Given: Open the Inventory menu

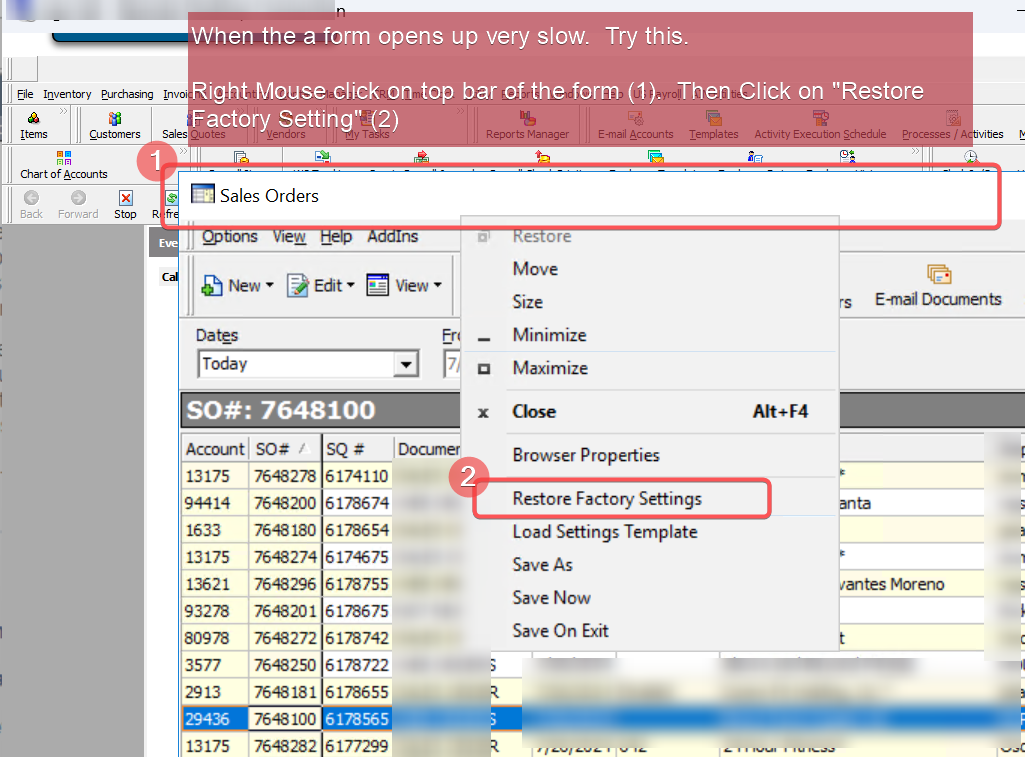Looking at the screenshot, I should click(x=67, y=94).
